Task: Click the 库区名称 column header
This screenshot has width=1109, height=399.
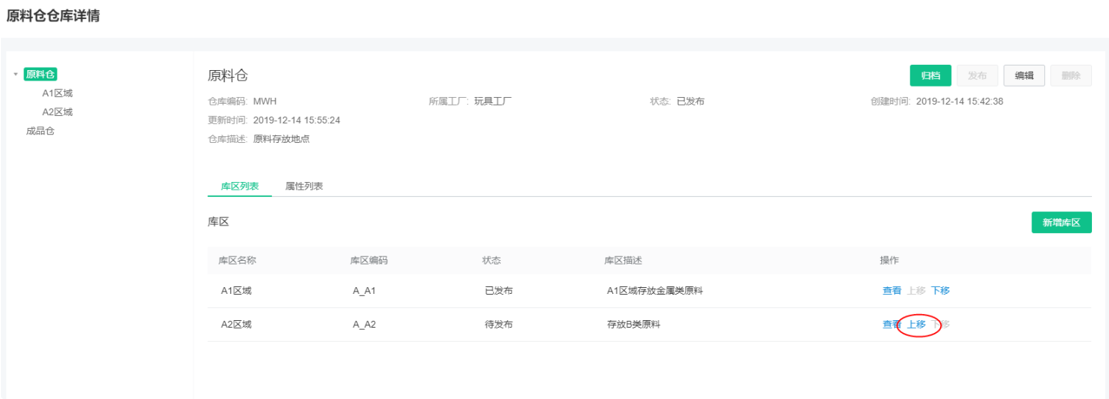Action: (237, 260)
